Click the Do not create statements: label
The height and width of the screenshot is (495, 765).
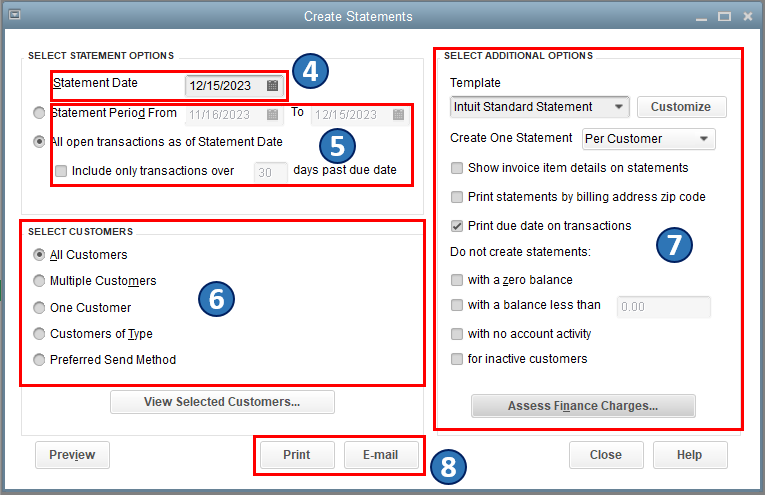520,252
